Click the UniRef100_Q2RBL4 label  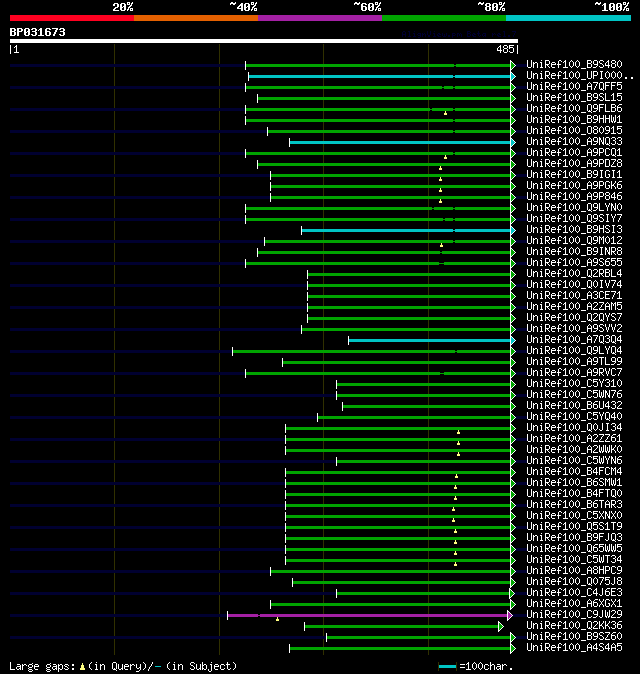tap(574, 273)
